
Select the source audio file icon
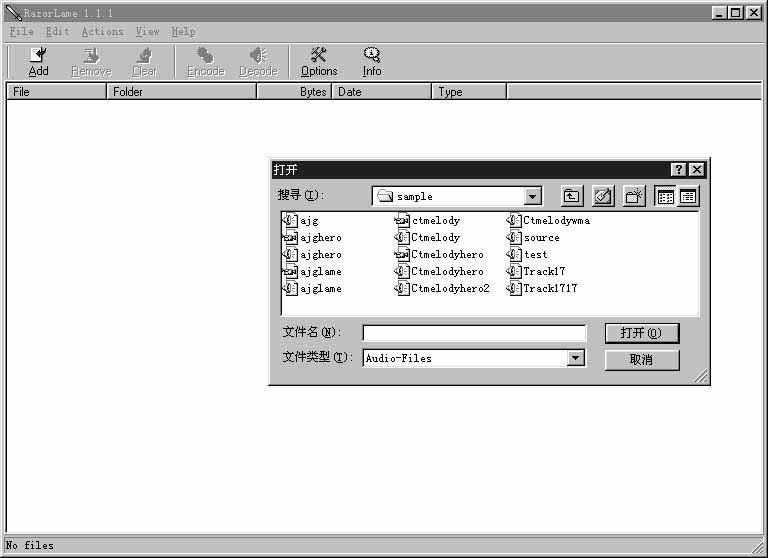[x=514, y=238]
